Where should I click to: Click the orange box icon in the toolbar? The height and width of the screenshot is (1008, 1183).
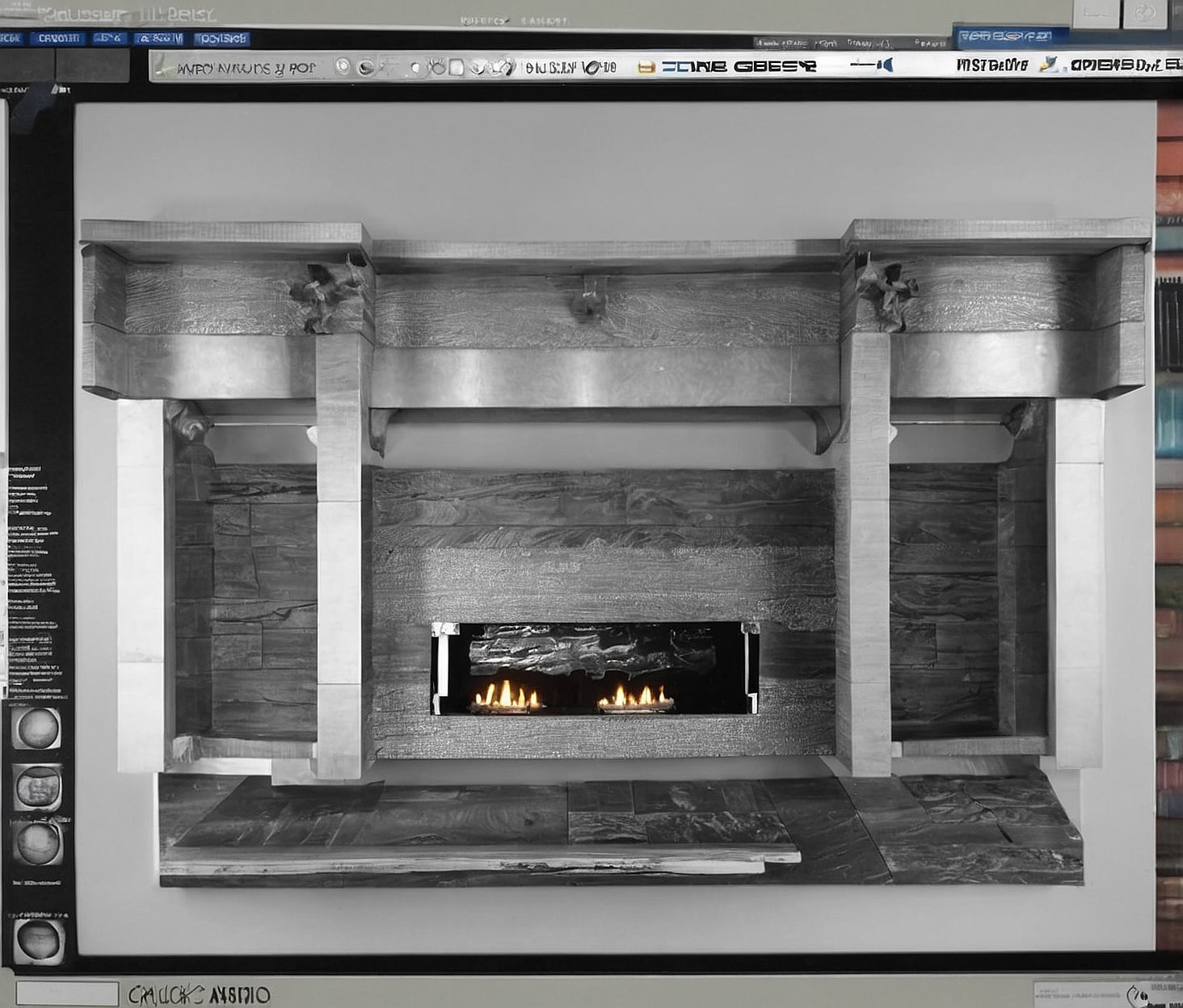coord(646,67)
